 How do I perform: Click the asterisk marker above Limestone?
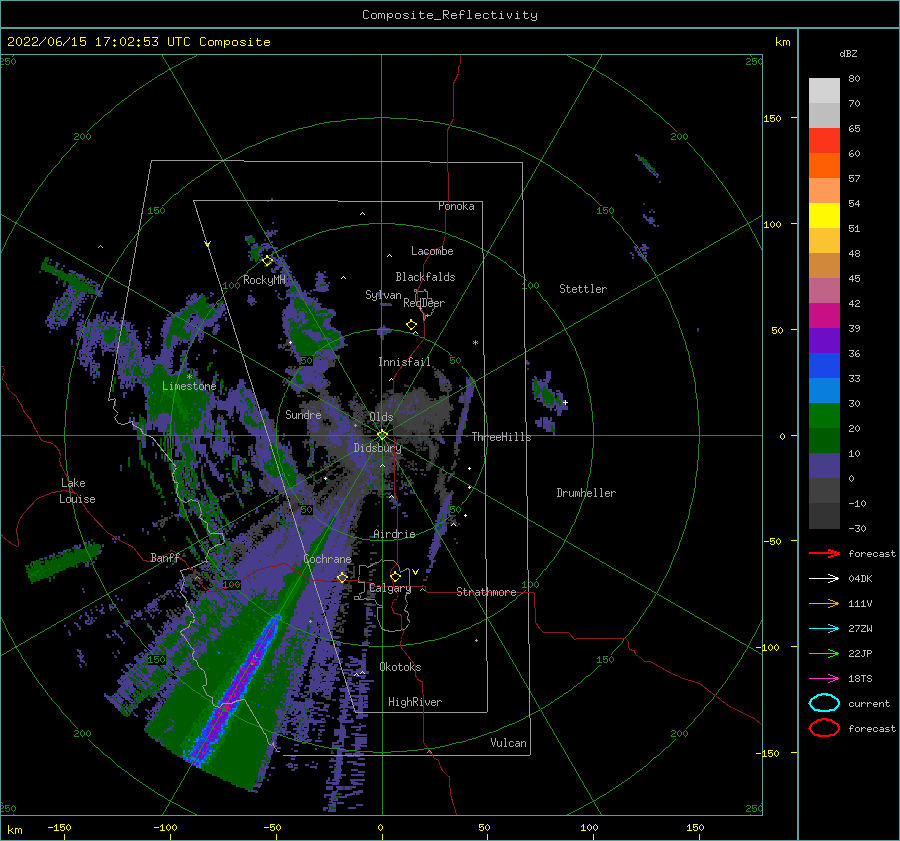point(189,377)
